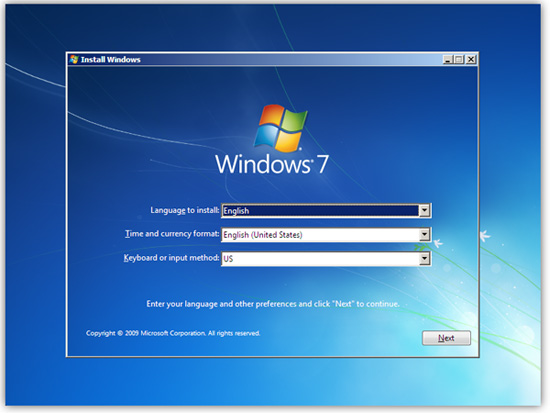Click the 'Install Windows' title text
This screenshot has height=413, width=550.
110,60
